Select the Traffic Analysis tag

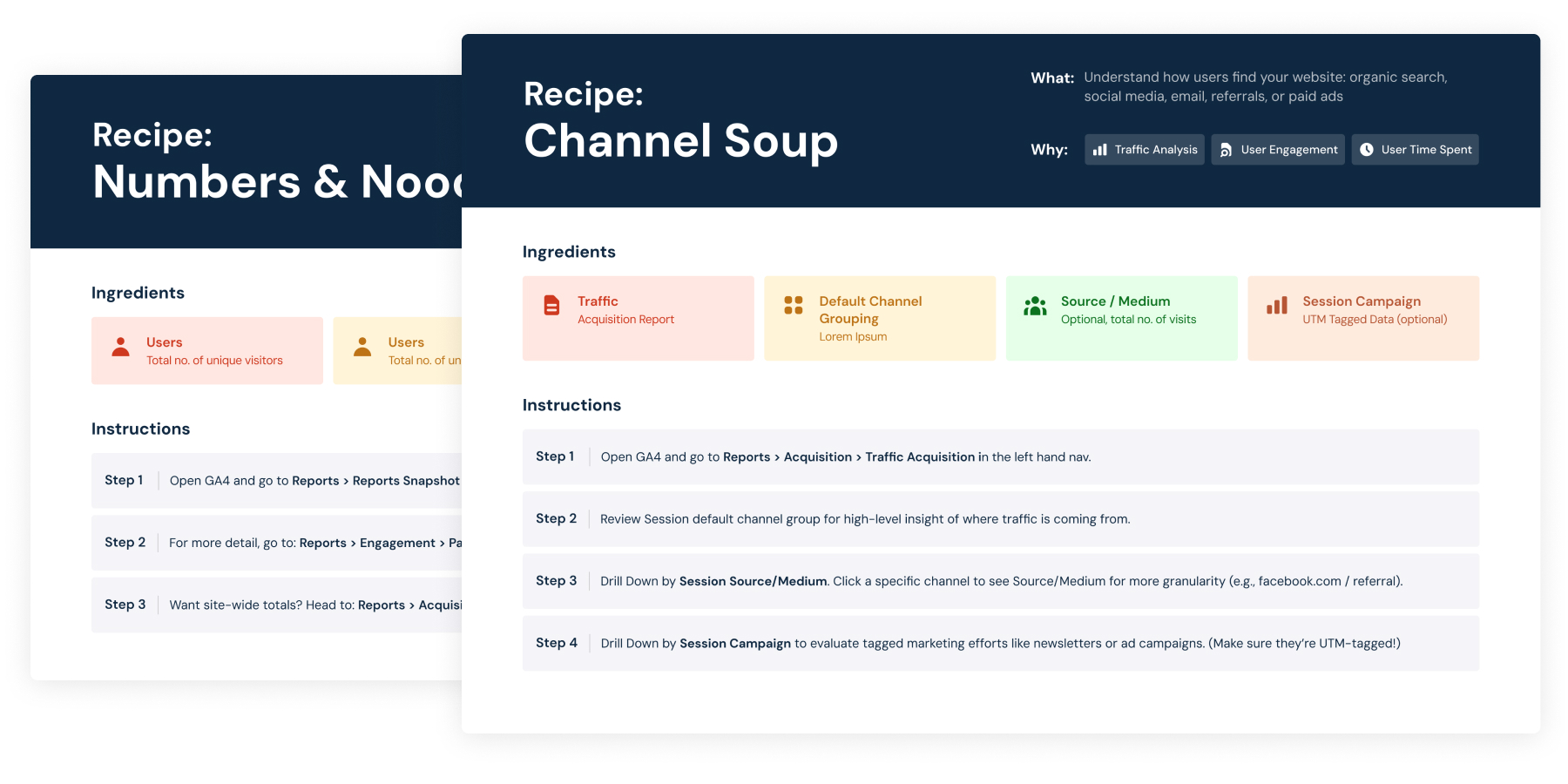pyautogui.click(x=1145, y=150)
